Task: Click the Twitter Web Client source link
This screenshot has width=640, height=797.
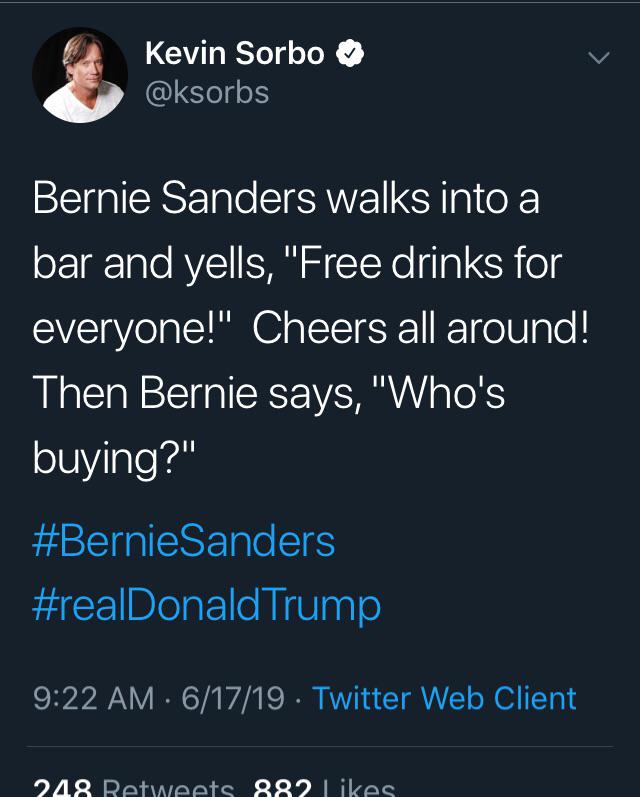Action: point(444,697)
